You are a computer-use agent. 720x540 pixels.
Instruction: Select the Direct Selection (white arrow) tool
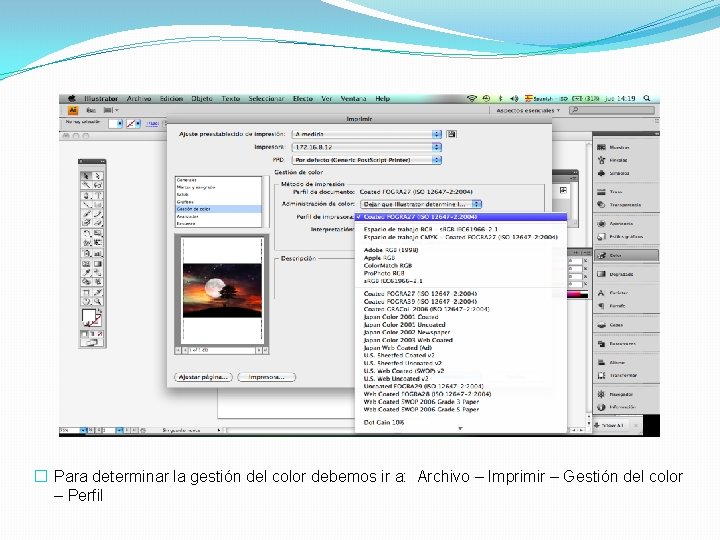pos(98,176)
